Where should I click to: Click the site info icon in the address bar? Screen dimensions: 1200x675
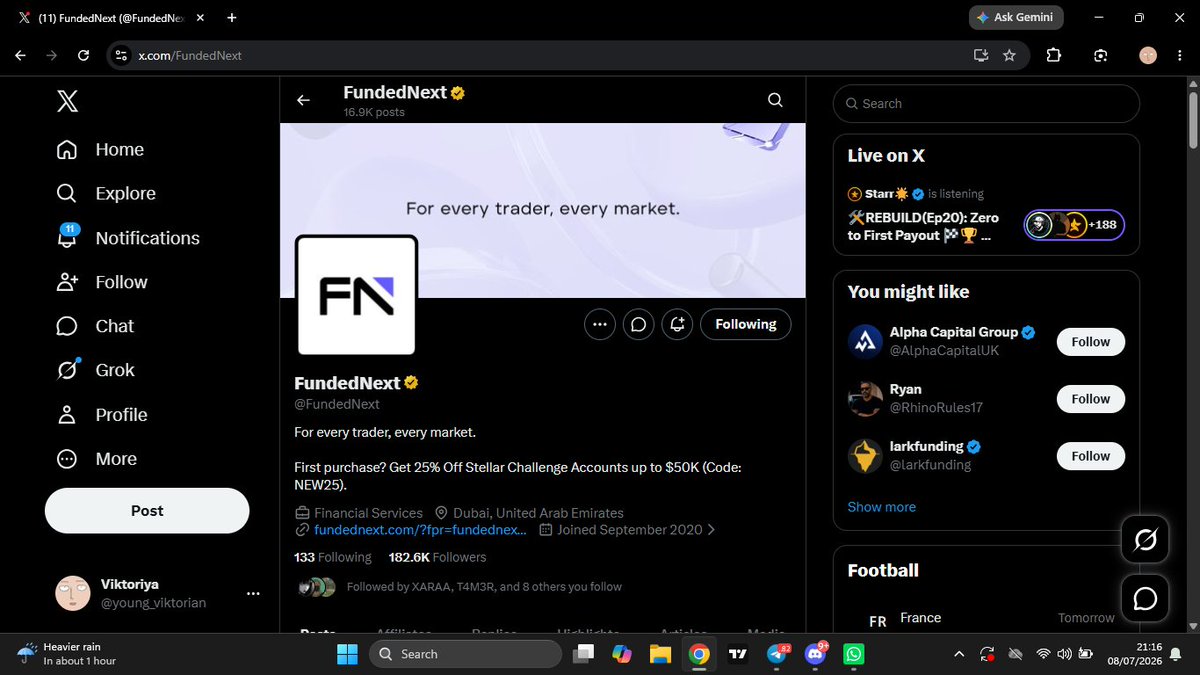[121, 56]
